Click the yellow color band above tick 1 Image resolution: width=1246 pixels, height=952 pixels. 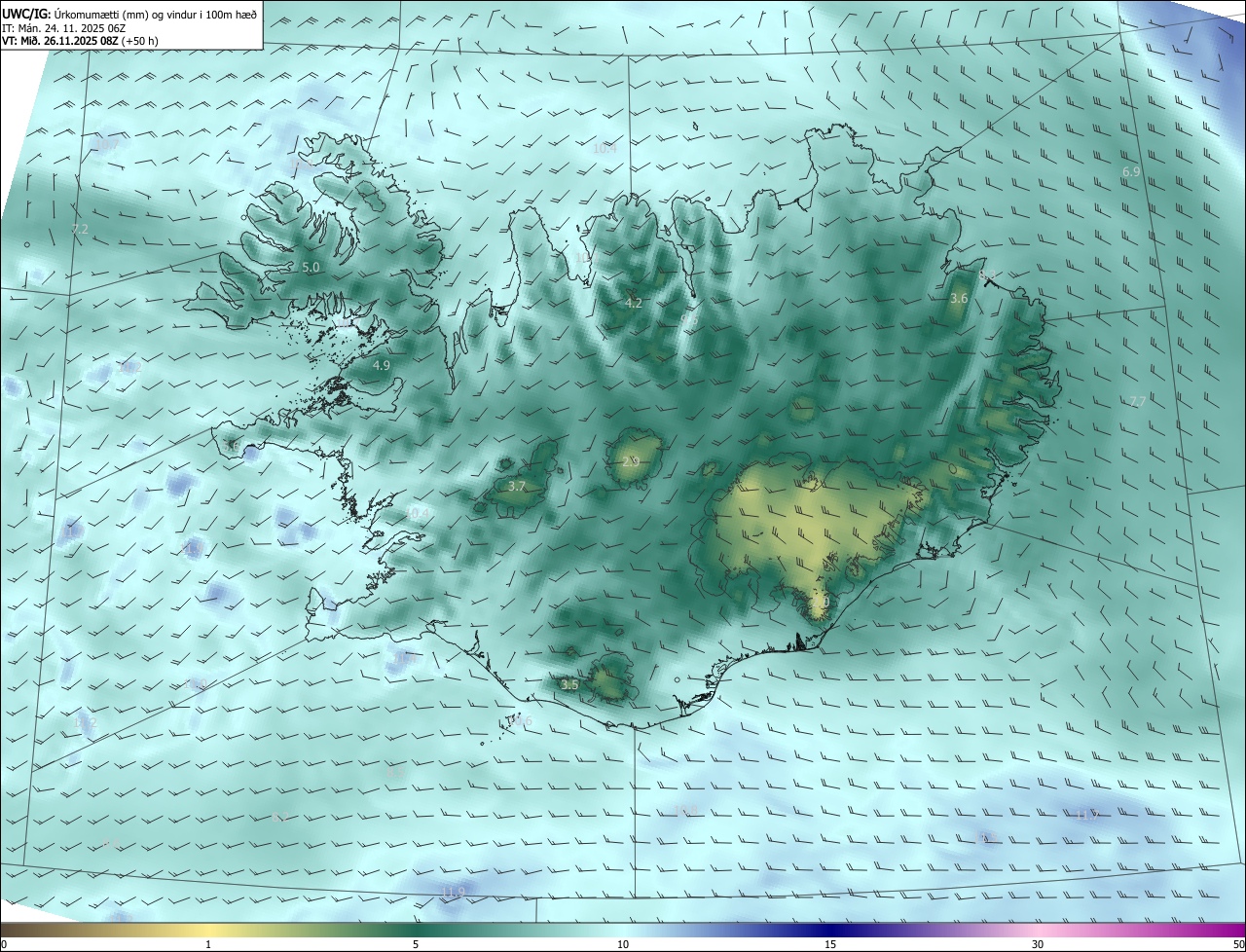tap(208, 930)
